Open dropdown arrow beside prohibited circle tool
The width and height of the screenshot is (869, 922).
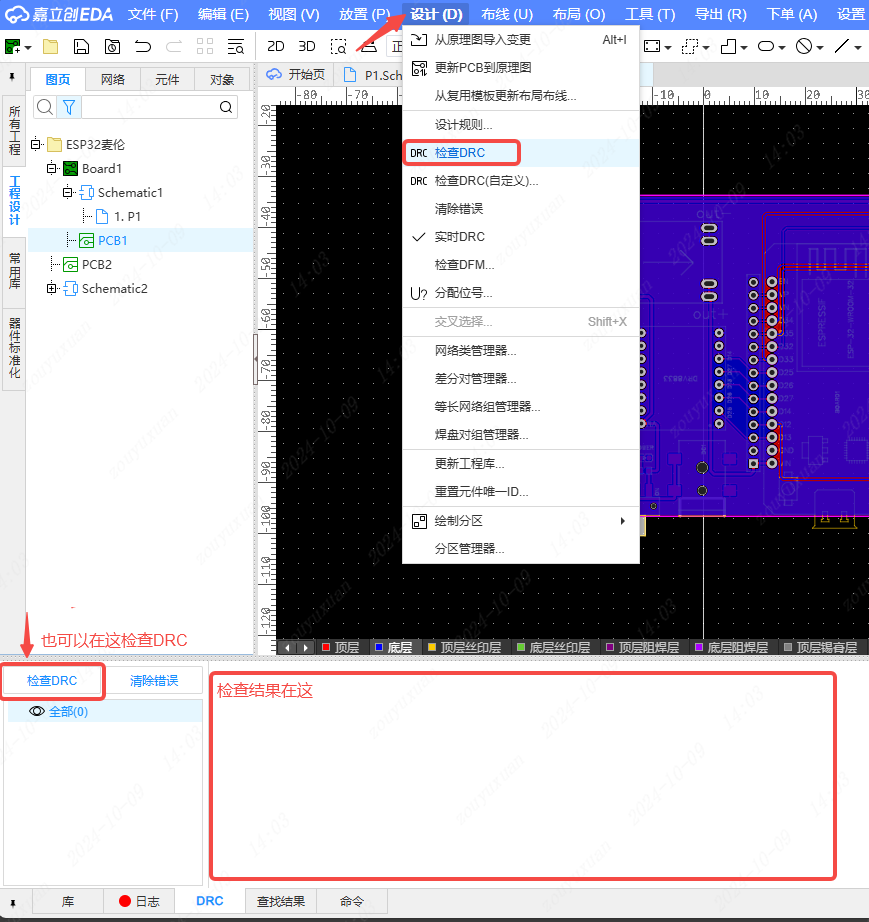coord(820,47)
